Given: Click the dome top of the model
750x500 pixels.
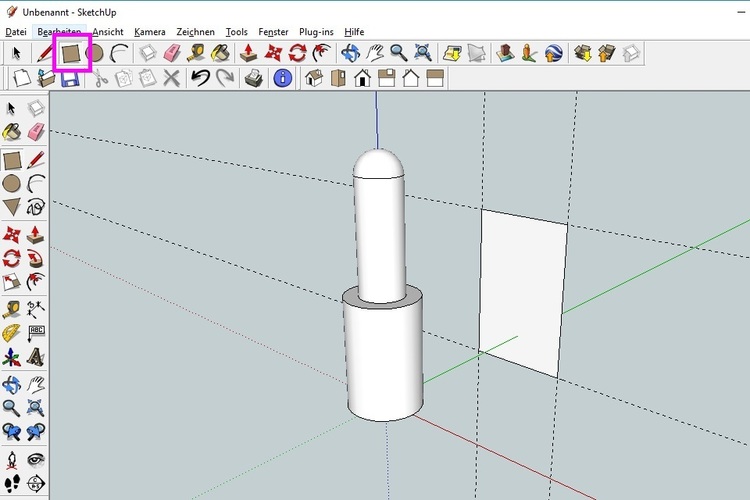Looking at the screenshot, I should click(379, 164).
